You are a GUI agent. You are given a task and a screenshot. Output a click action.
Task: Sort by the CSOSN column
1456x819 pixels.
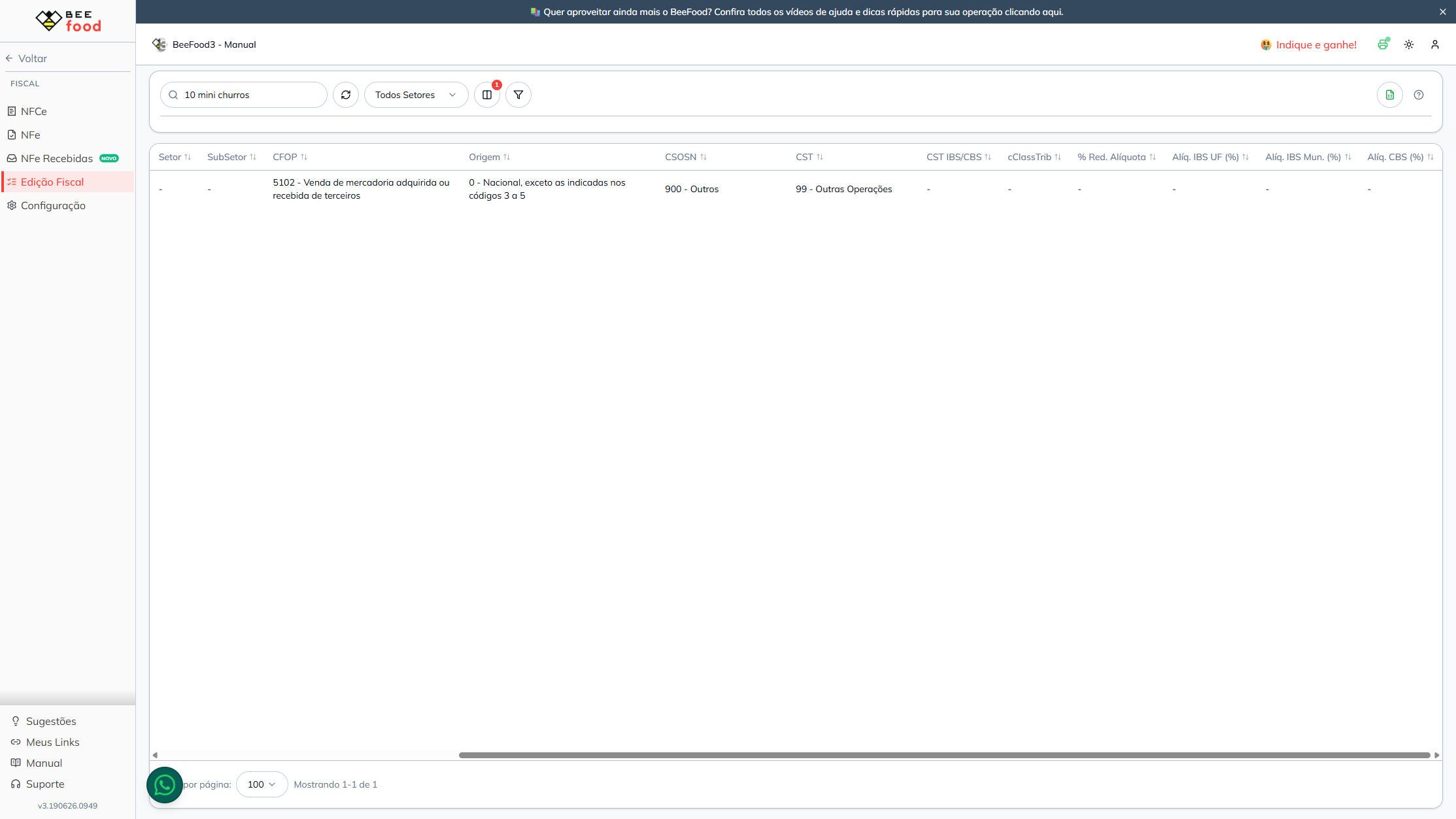coord(686,157)
